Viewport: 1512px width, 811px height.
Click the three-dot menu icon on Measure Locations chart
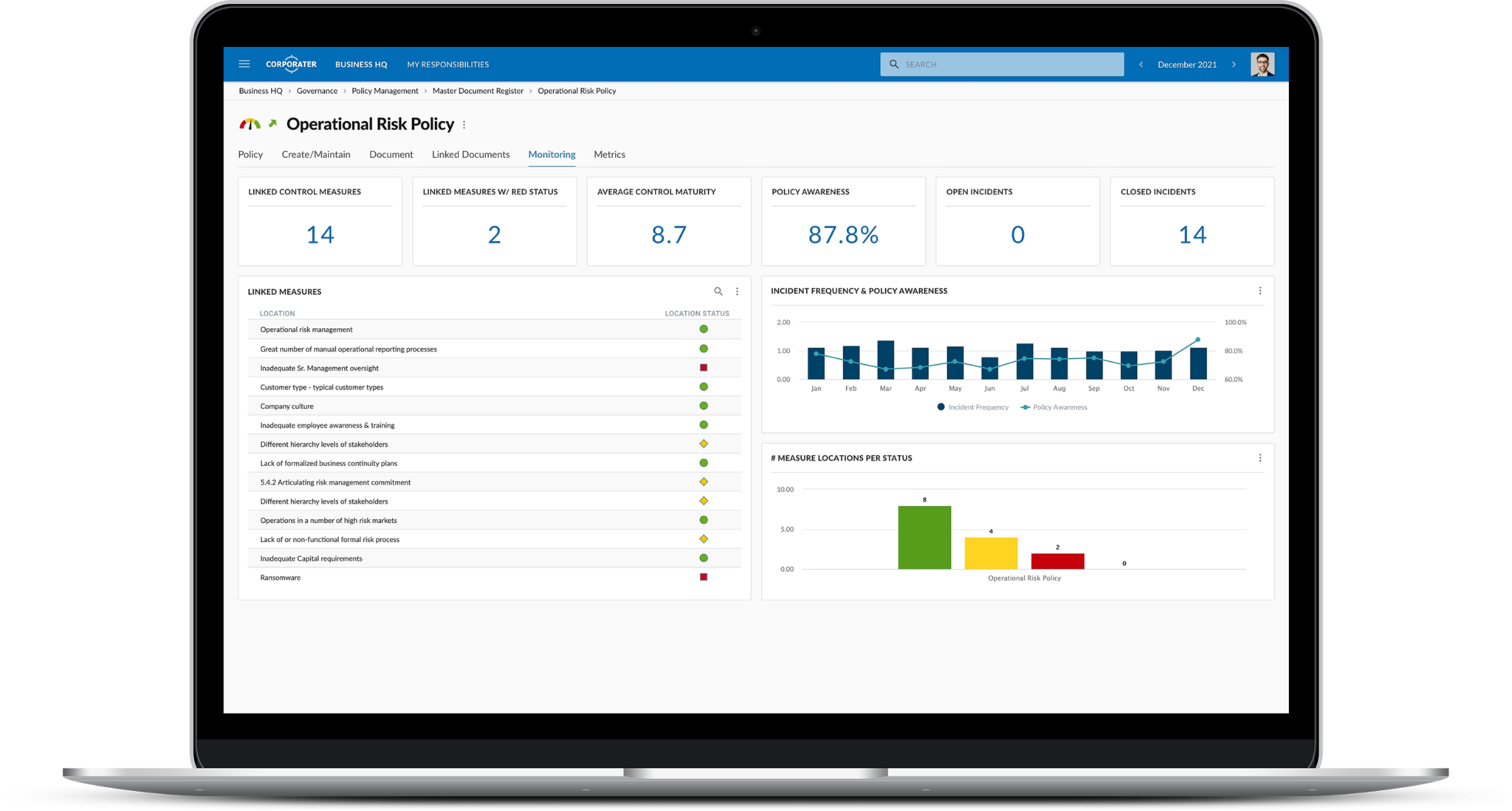1260,458
